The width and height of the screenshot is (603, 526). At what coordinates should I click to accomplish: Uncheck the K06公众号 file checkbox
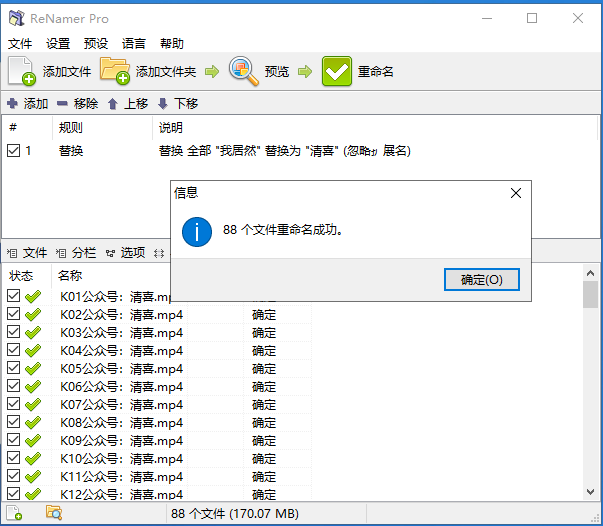(13, 386)
